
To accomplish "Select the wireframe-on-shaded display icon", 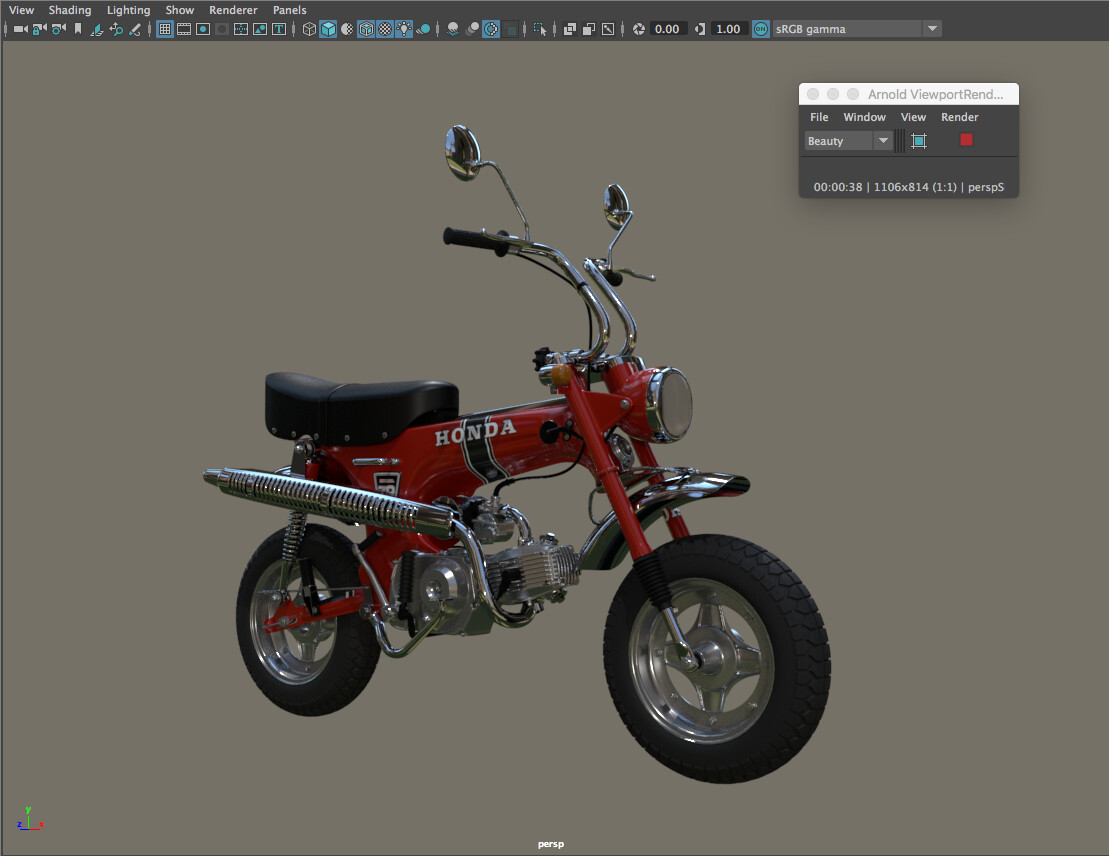I will [x=365, y=28].
